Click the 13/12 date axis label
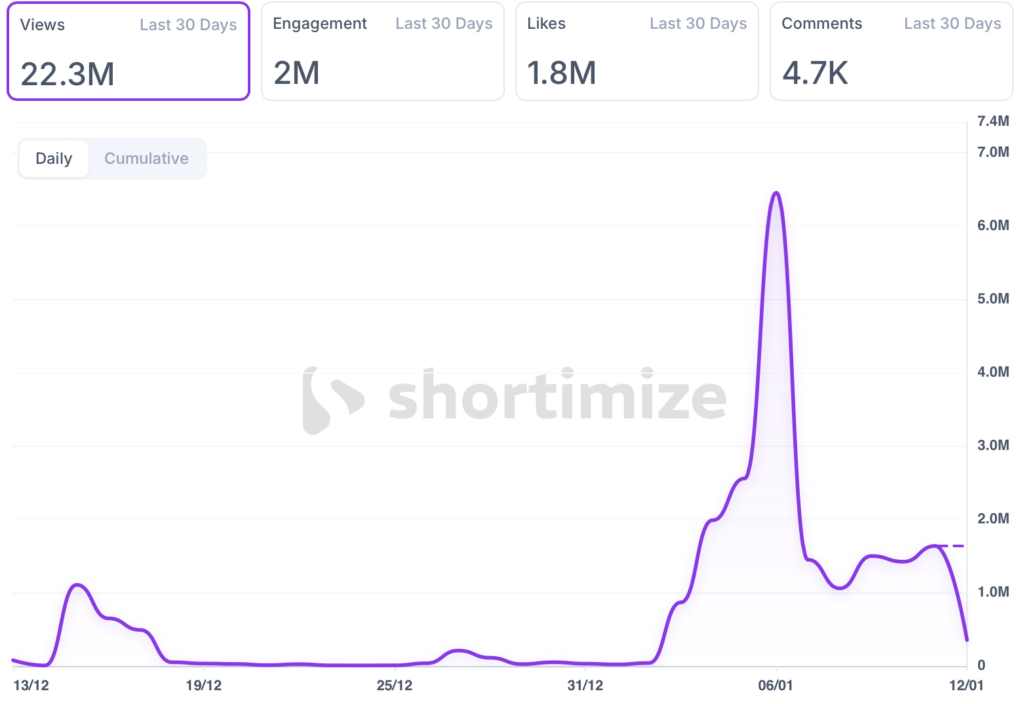 coord(32,686)
